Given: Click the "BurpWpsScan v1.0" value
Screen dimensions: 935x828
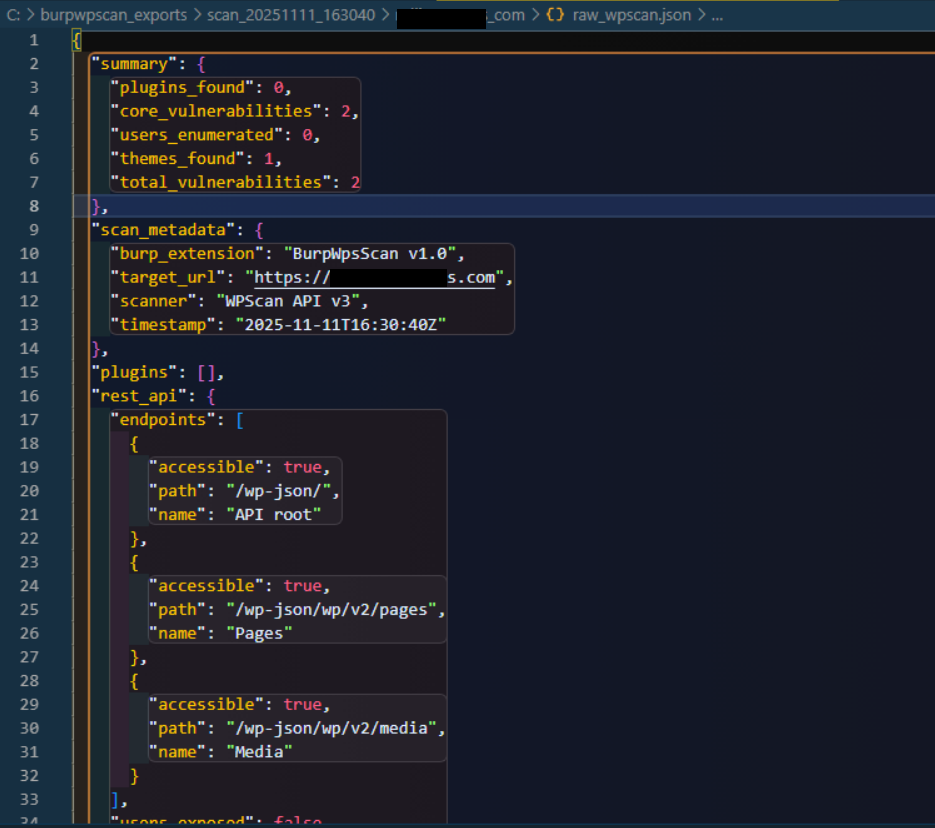Looking at the screenshot, I should click(x=369, y=254).
